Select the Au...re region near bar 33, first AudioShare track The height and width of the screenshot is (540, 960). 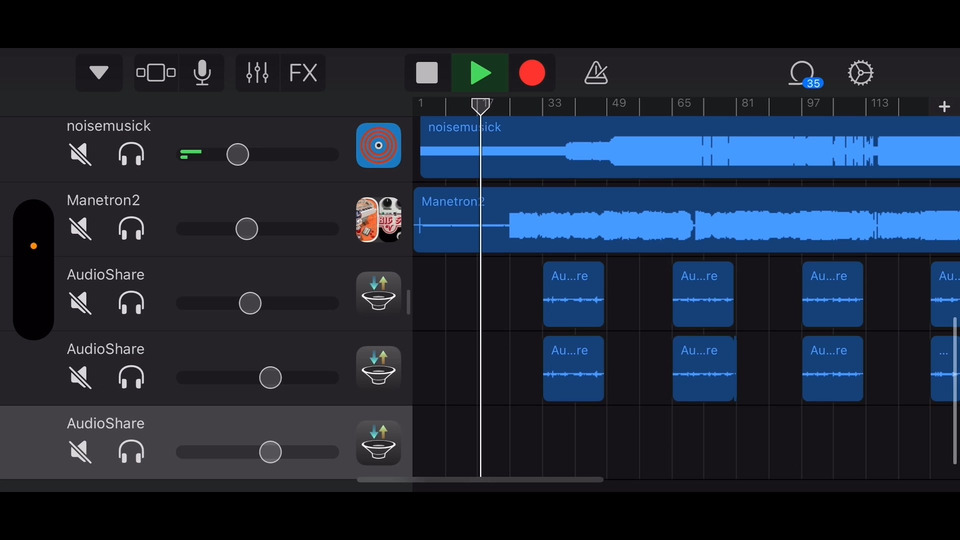coord(574,294)
